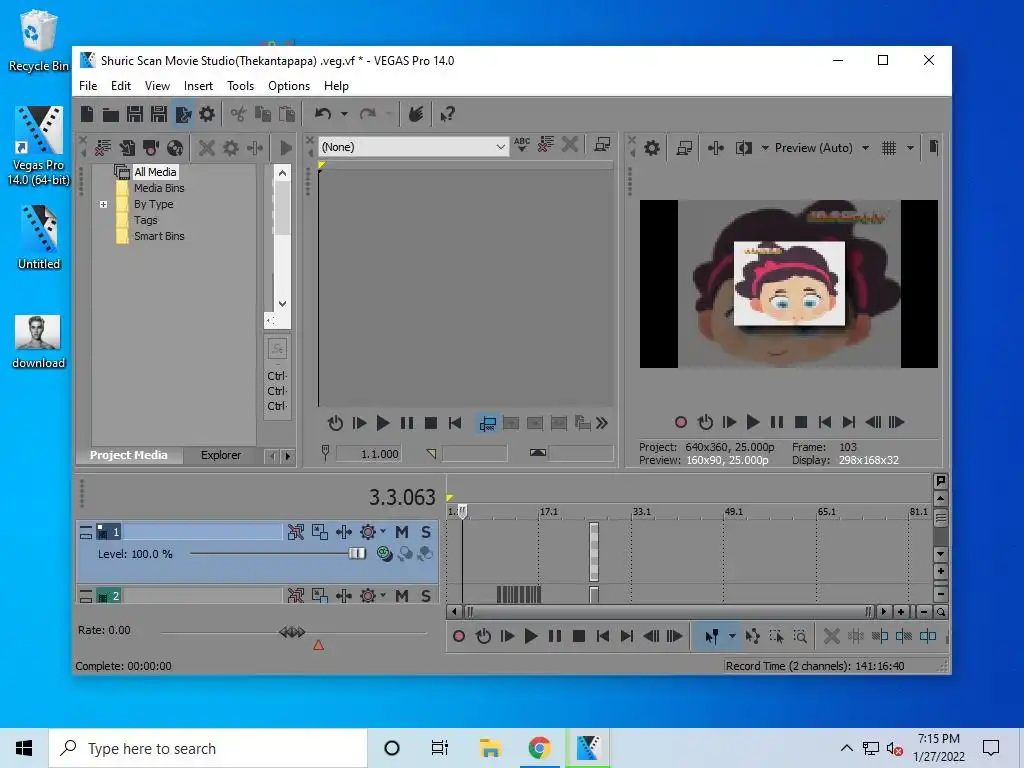1024x768 pixels.
Task: Open the split screen view dropdown arrow
Action: coord(765,148)
